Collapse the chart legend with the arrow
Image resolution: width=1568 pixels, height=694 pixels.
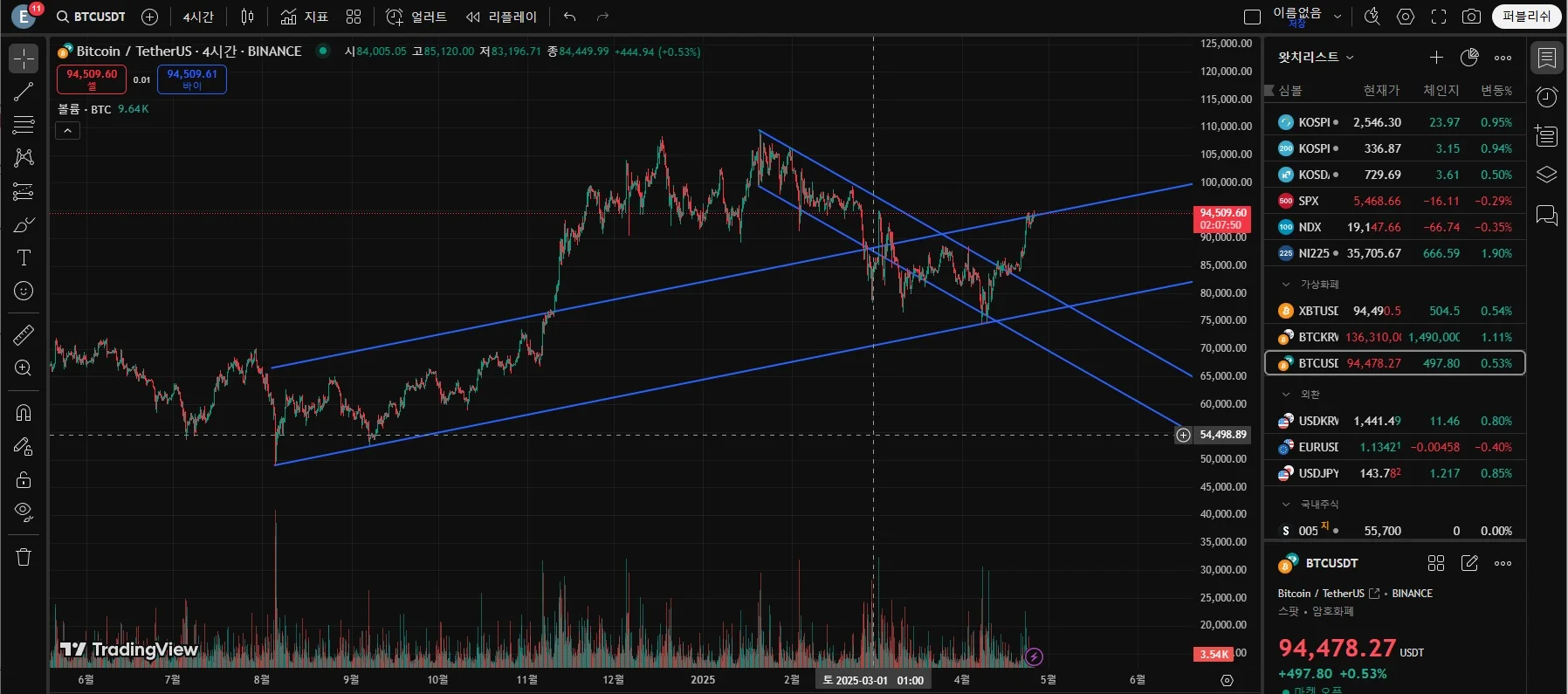67,131
